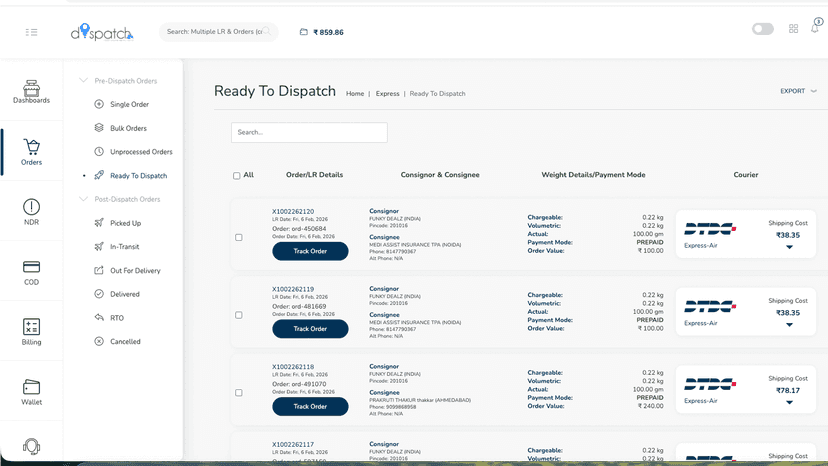828x466 pixels.
Task: Click the Picked Up plane icon
Action: 99,223
